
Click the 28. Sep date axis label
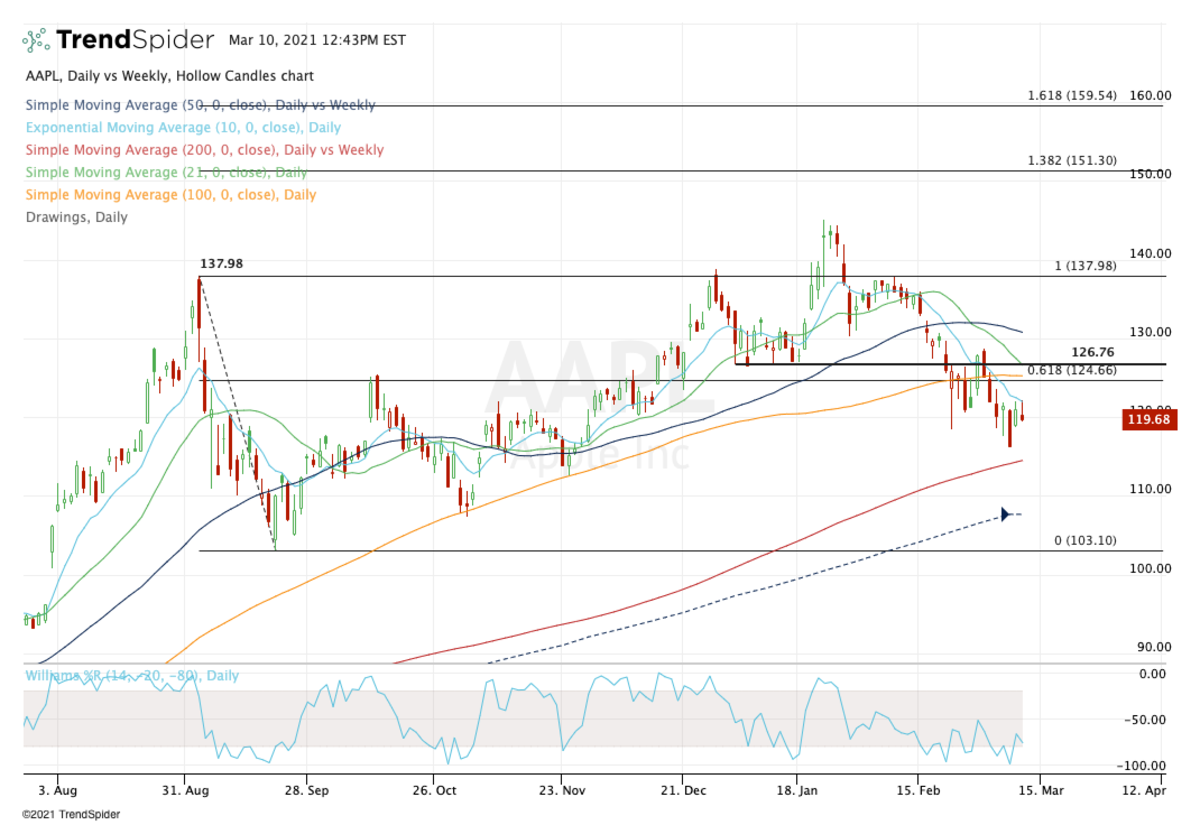tap(308, 788)
